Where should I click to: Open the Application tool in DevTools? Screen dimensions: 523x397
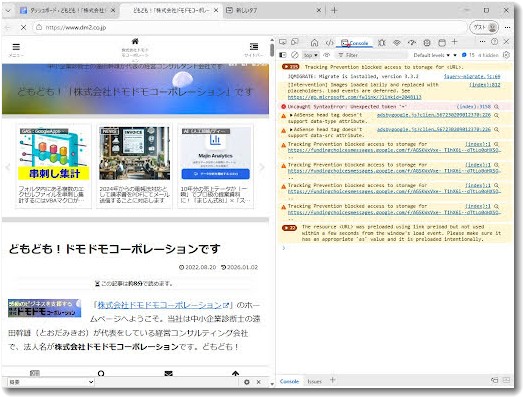click(442, 43)
